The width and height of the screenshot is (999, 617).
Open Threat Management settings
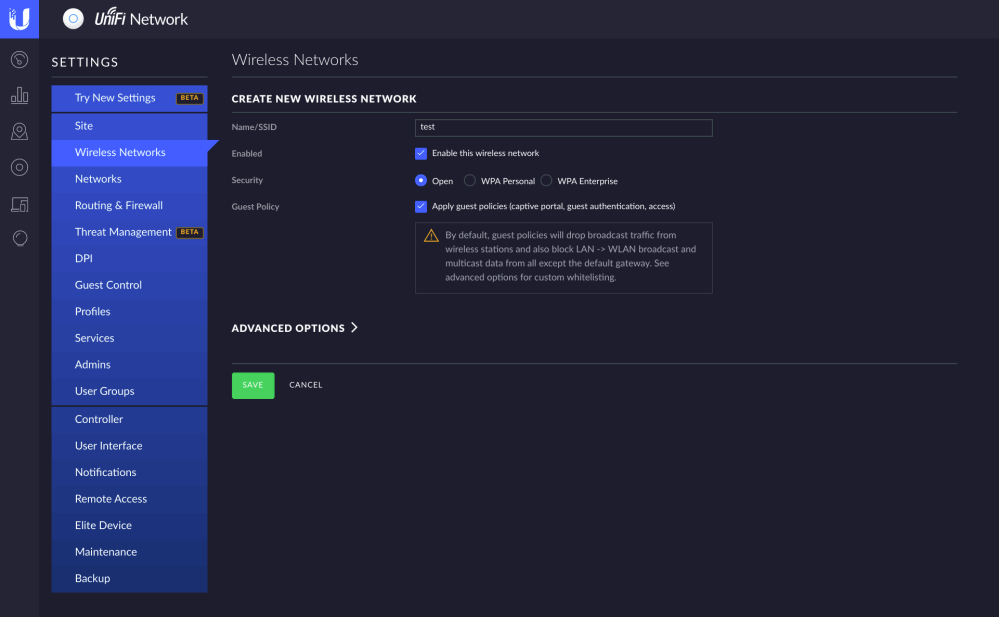click(123, 232)
